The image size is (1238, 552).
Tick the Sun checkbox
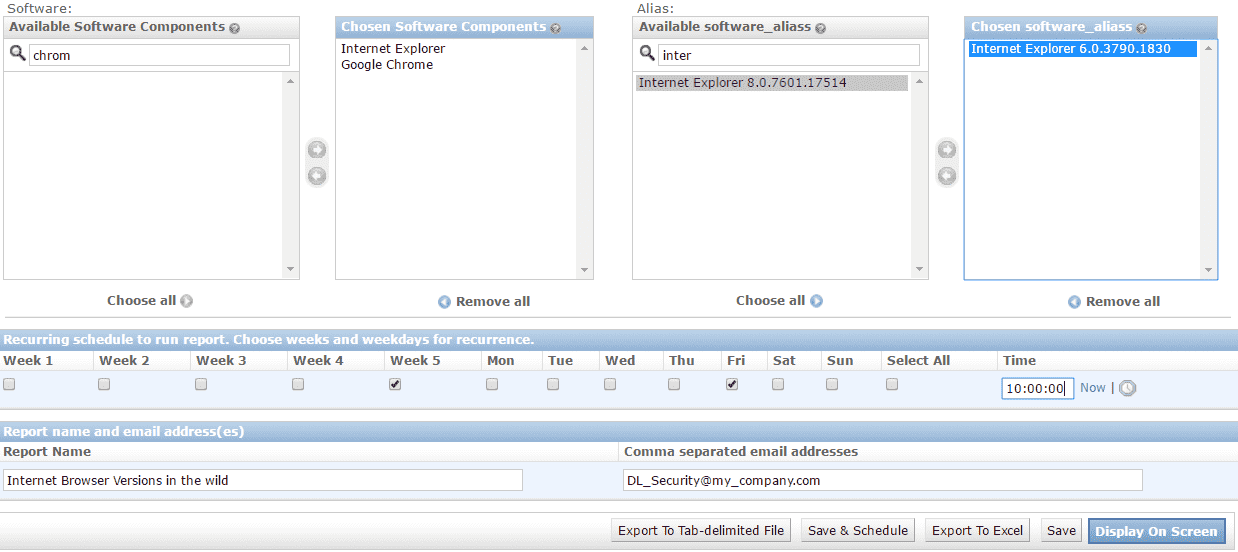click(x=832, y=384)
